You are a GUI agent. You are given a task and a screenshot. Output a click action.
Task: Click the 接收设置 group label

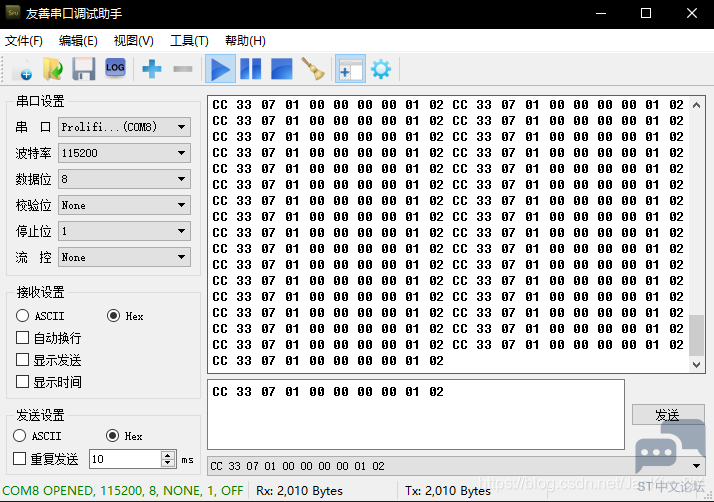pos(40,292)
